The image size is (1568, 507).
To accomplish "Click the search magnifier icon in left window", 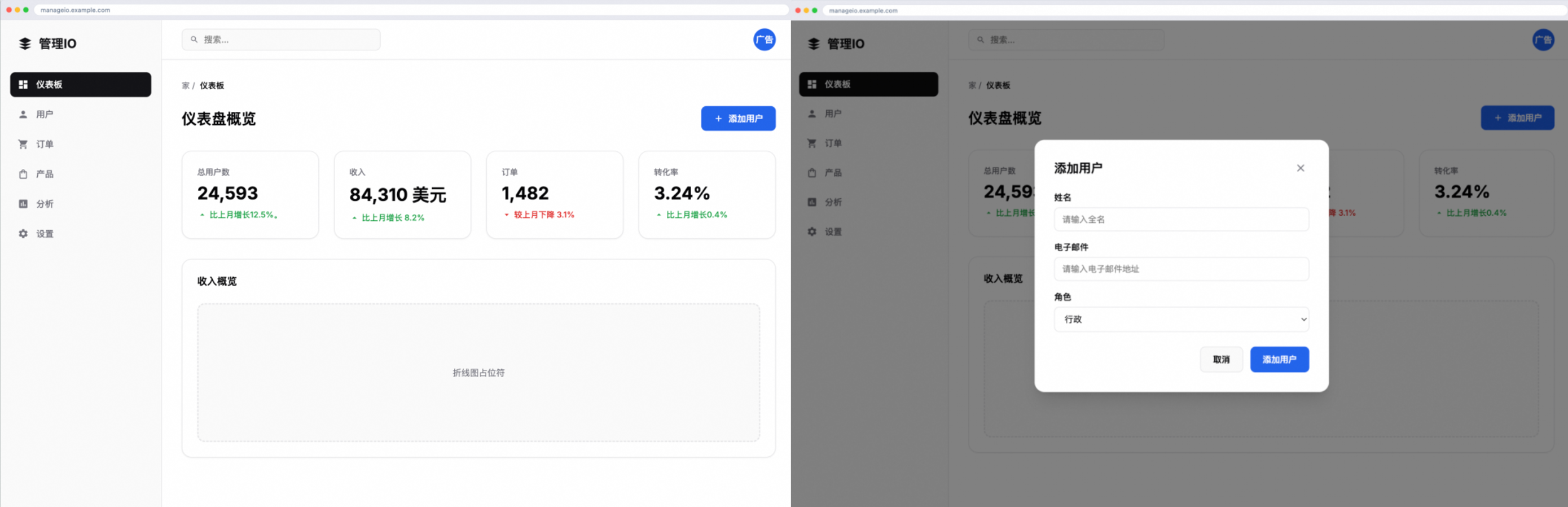I will [x=194, y=40].
